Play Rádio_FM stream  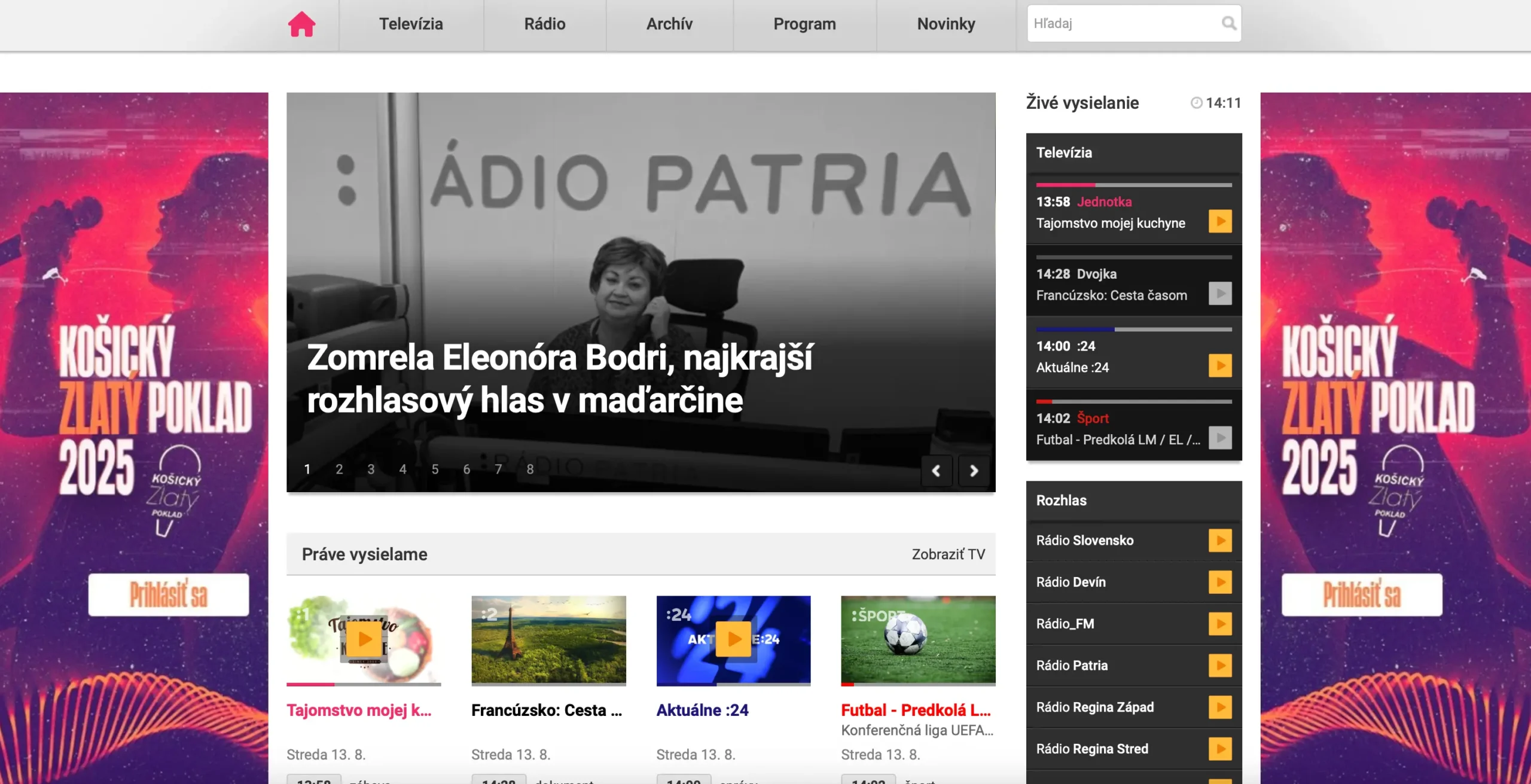(x=1220, y=624)
